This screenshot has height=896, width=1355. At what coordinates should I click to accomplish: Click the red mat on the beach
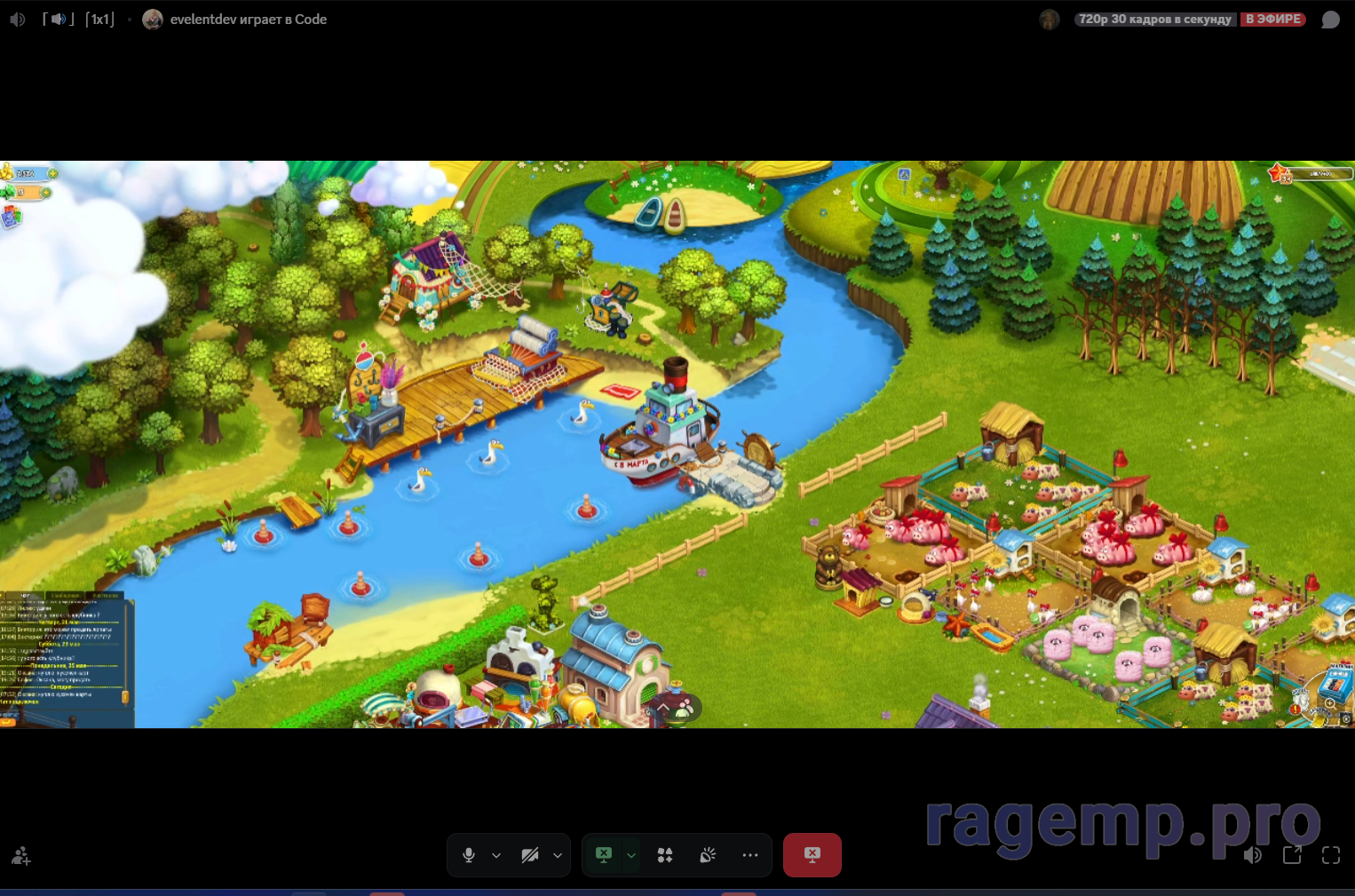click(621, 392)
